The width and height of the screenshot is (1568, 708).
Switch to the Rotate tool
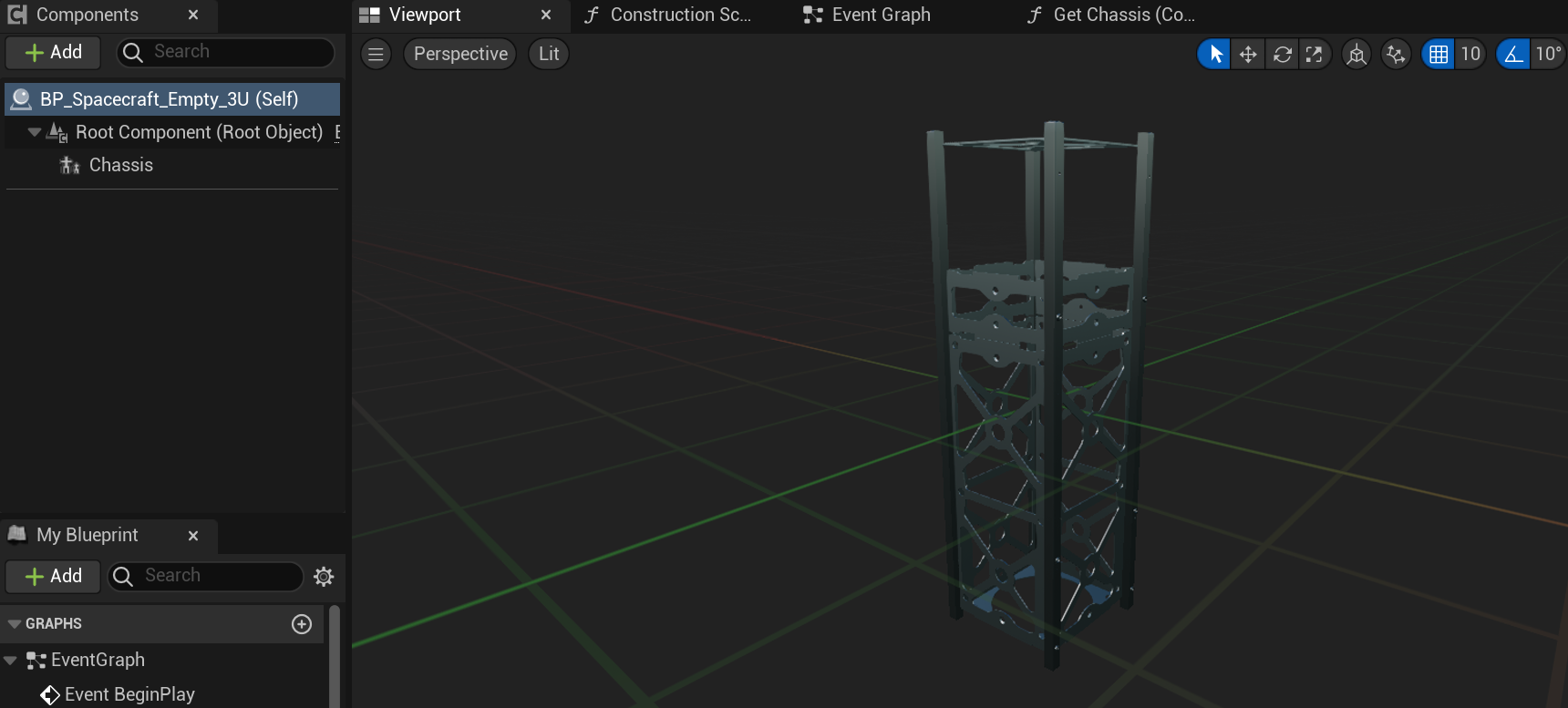tap(1282, 55)
